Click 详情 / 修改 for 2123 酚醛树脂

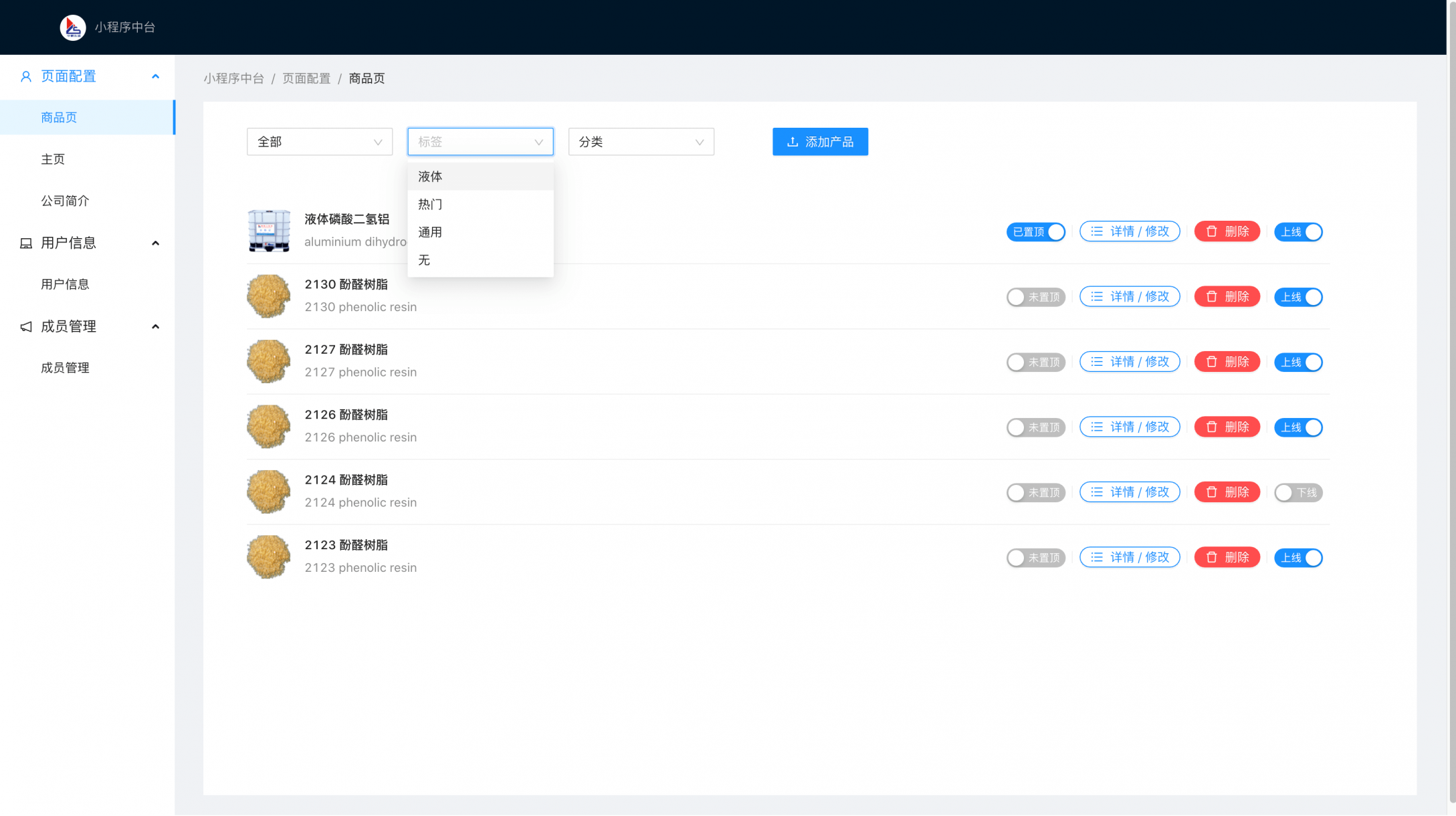1130,558
